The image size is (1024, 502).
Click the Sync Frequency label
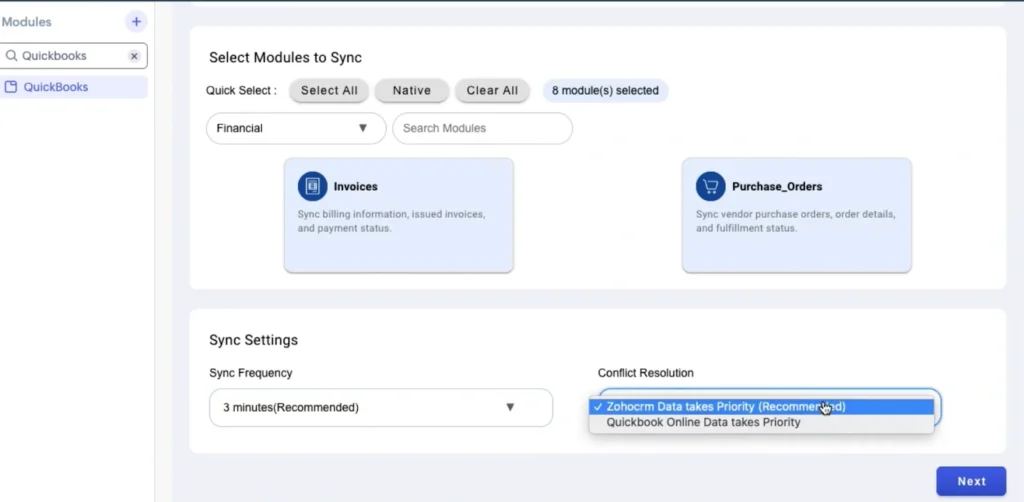[x=251, y=373]
